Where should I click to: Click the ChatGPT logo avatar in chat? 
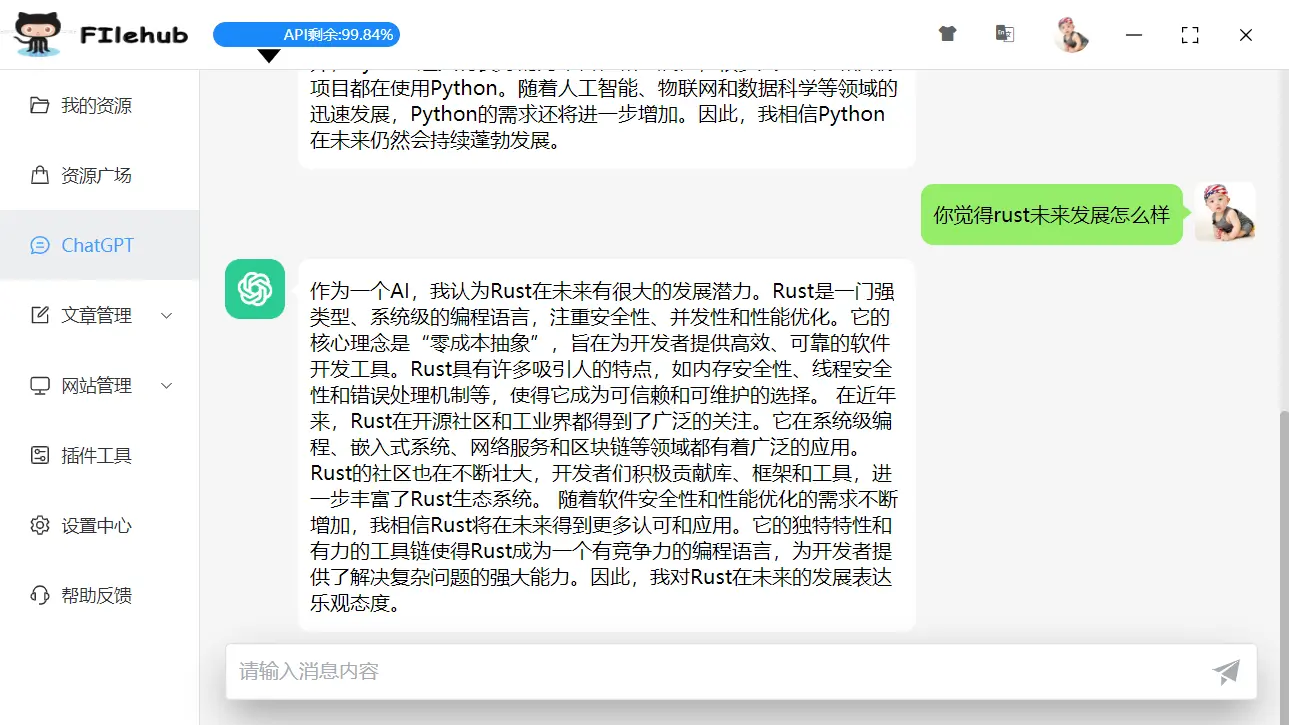pyautogui.click(x=255, y=289)
